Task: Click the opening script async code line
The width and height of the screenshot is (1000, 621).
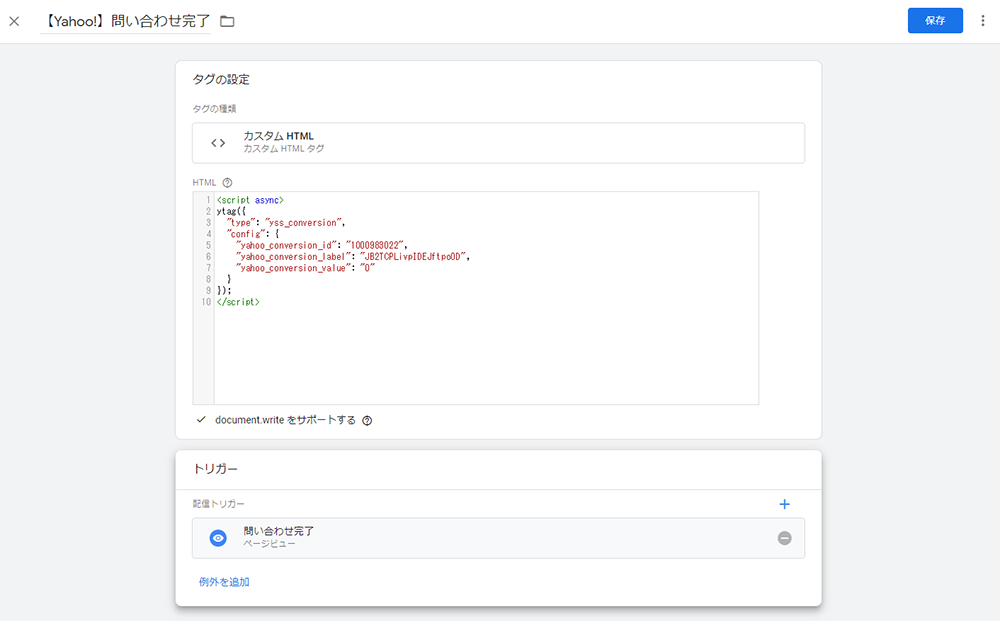Action: click(x=250, y=200)
